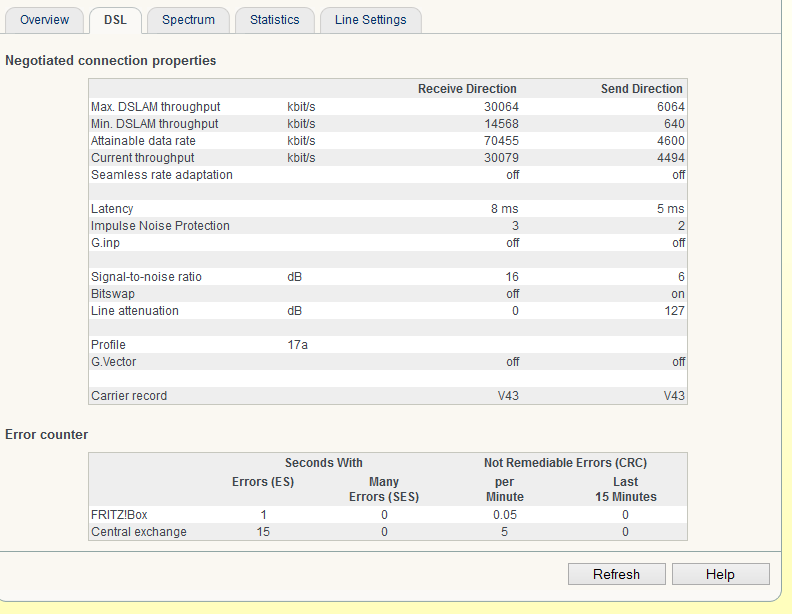Select the Profile value 17a
The width and height of the screenshot is (792, 614).
(x=299, y=345)
